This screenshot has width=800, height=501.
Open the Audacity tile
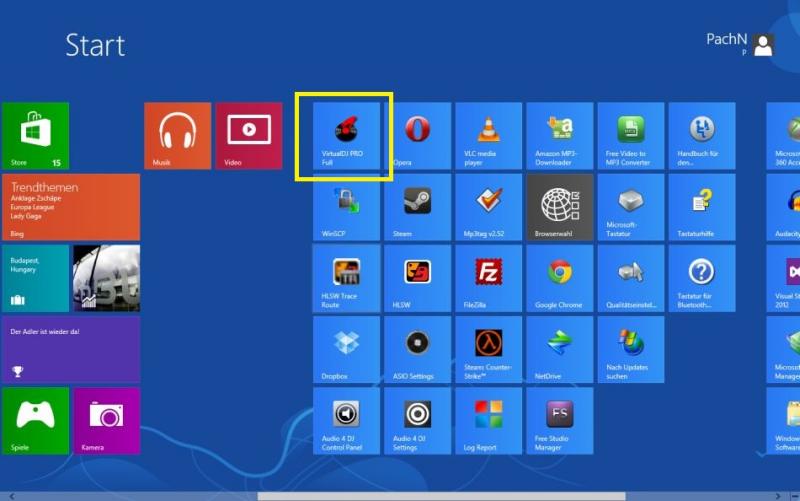pyautogui.click(x=783, y=207)
